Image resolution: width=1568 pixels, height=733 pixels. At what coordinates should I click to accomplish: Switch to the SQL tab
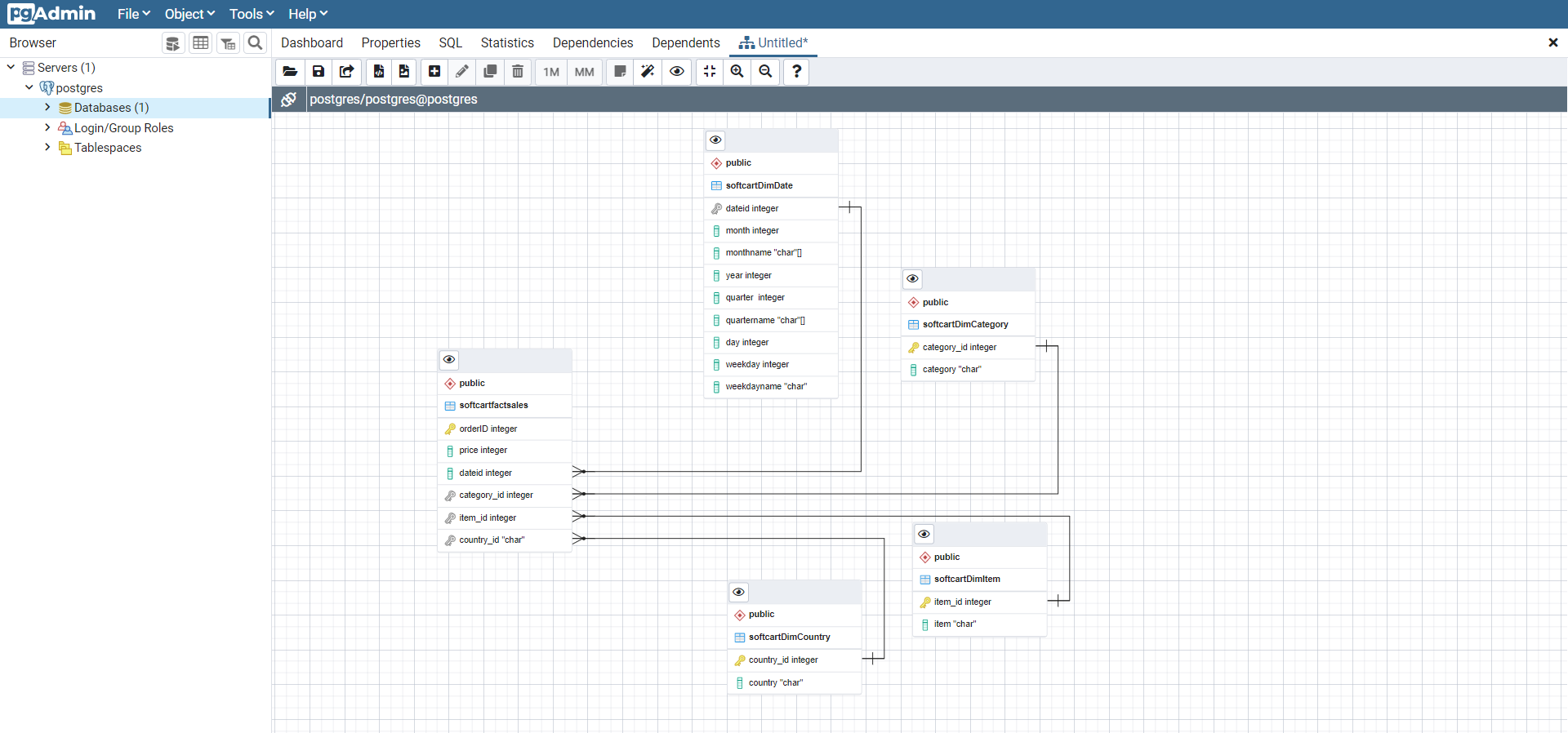[451, 43]
